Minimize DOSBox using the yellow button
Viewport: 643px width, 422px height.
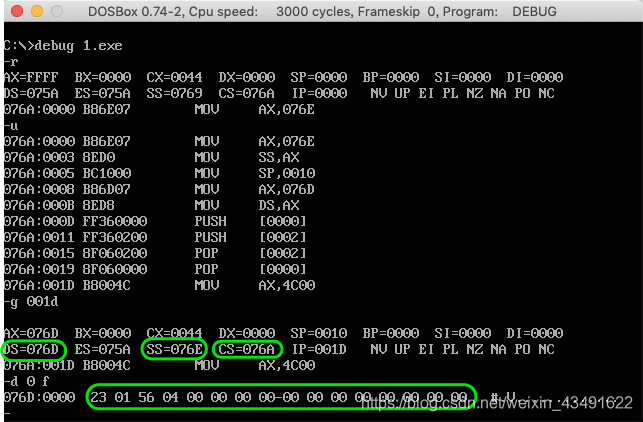tap(37, 11)
